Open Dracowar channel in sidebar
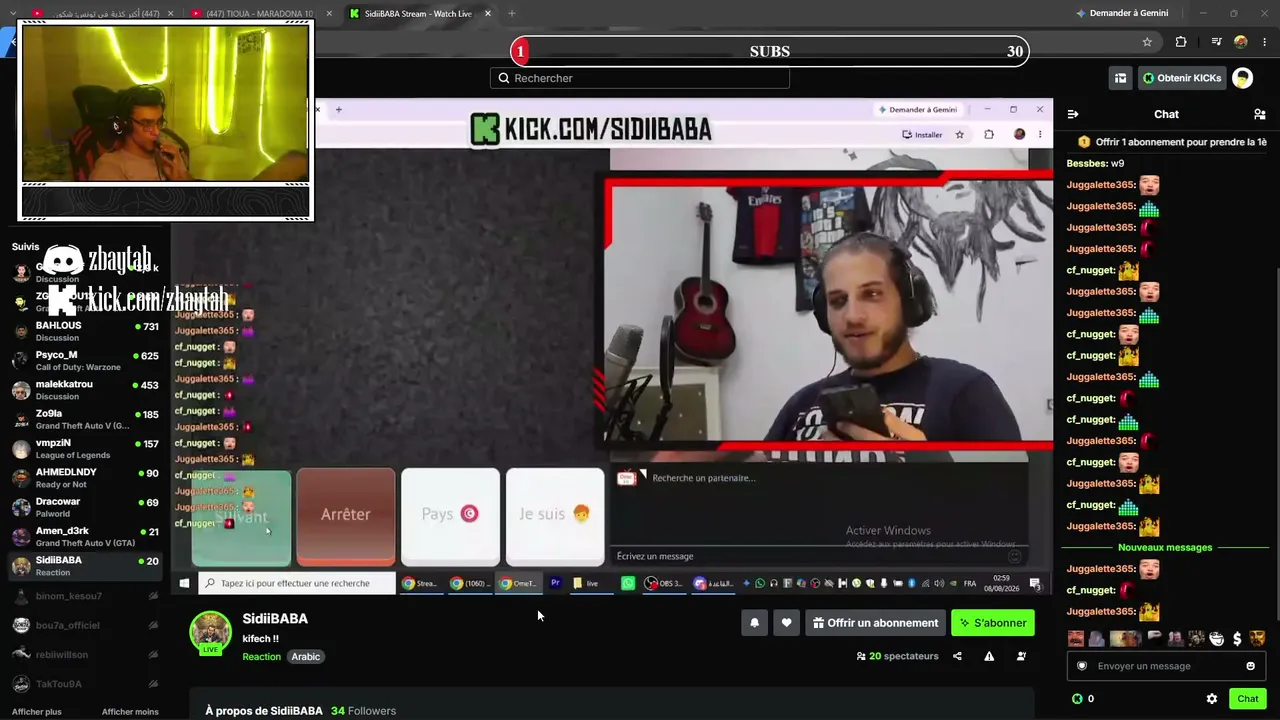1280x720 pixels. (85, 507)
